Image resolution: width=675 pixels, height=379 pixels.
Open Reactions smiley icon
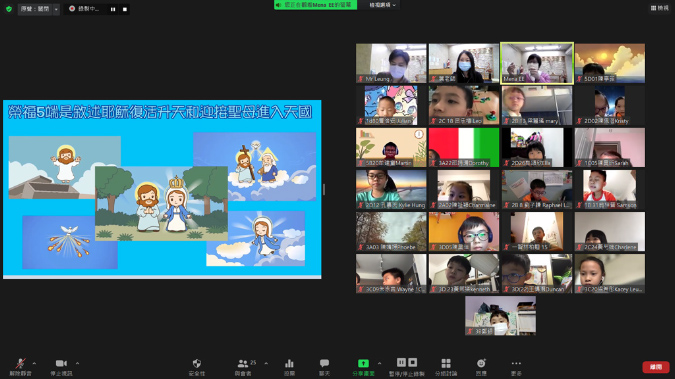tap(481, 367)
